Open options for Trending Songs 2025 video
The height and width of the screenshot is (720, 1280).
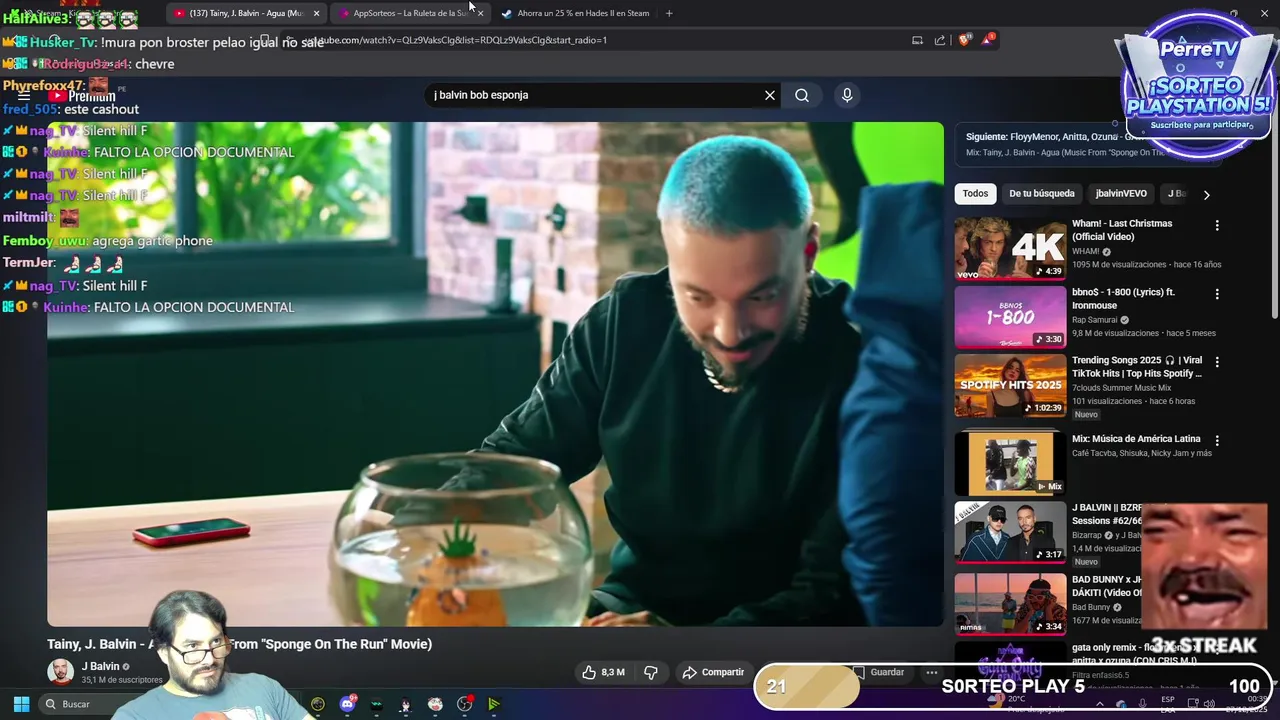pyautogui.click(x=1217, y=362)
